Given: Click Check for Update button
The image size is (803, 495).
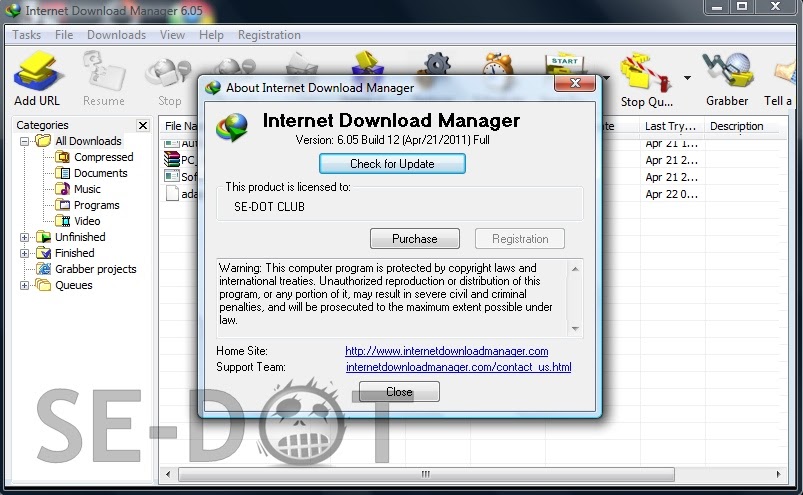Looking at the screenshot, I should click(392, 164).
